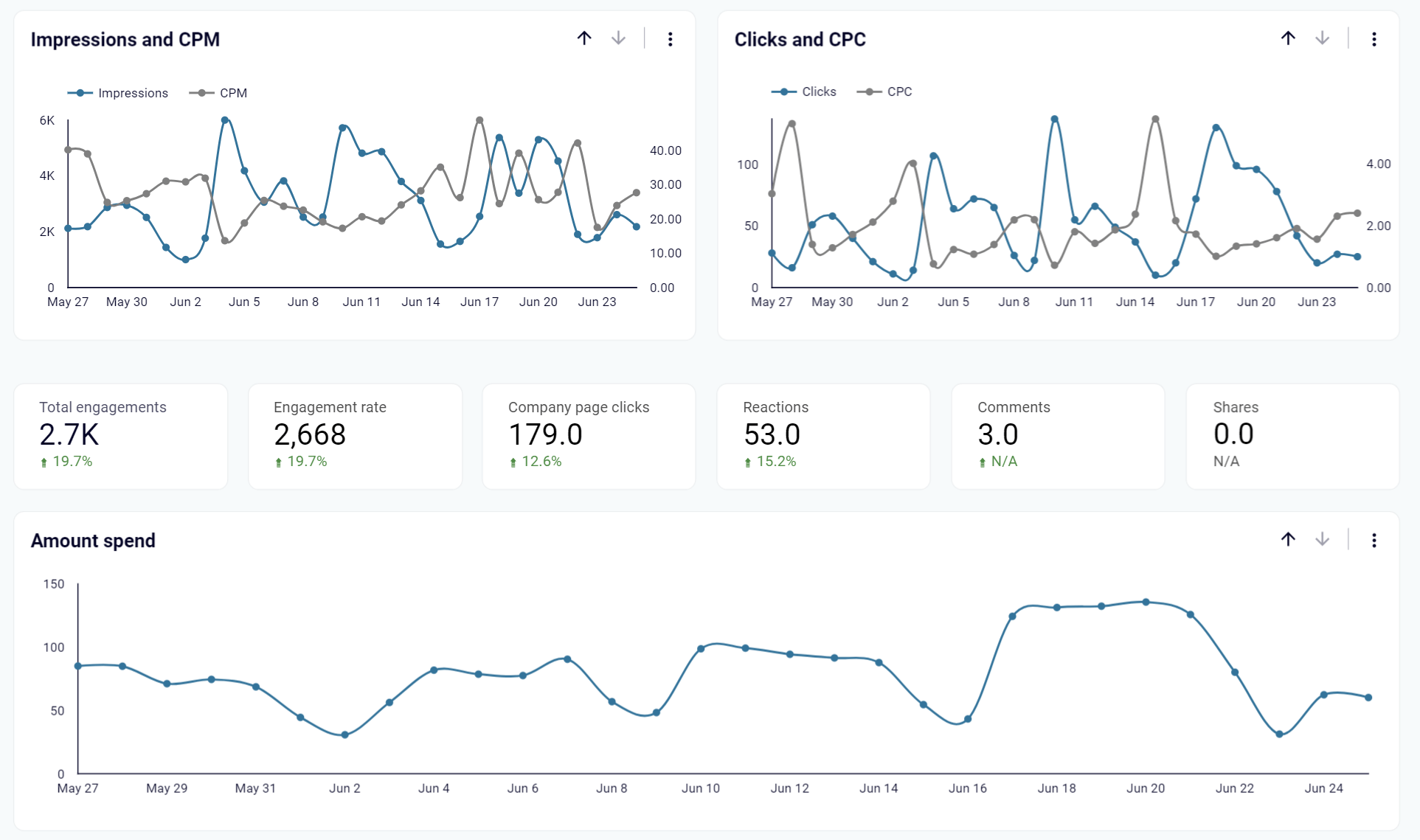This screenshot has width=1420, height=840.
Task: Click up arrow in Amount spend chart
Action: (1288, 540)
